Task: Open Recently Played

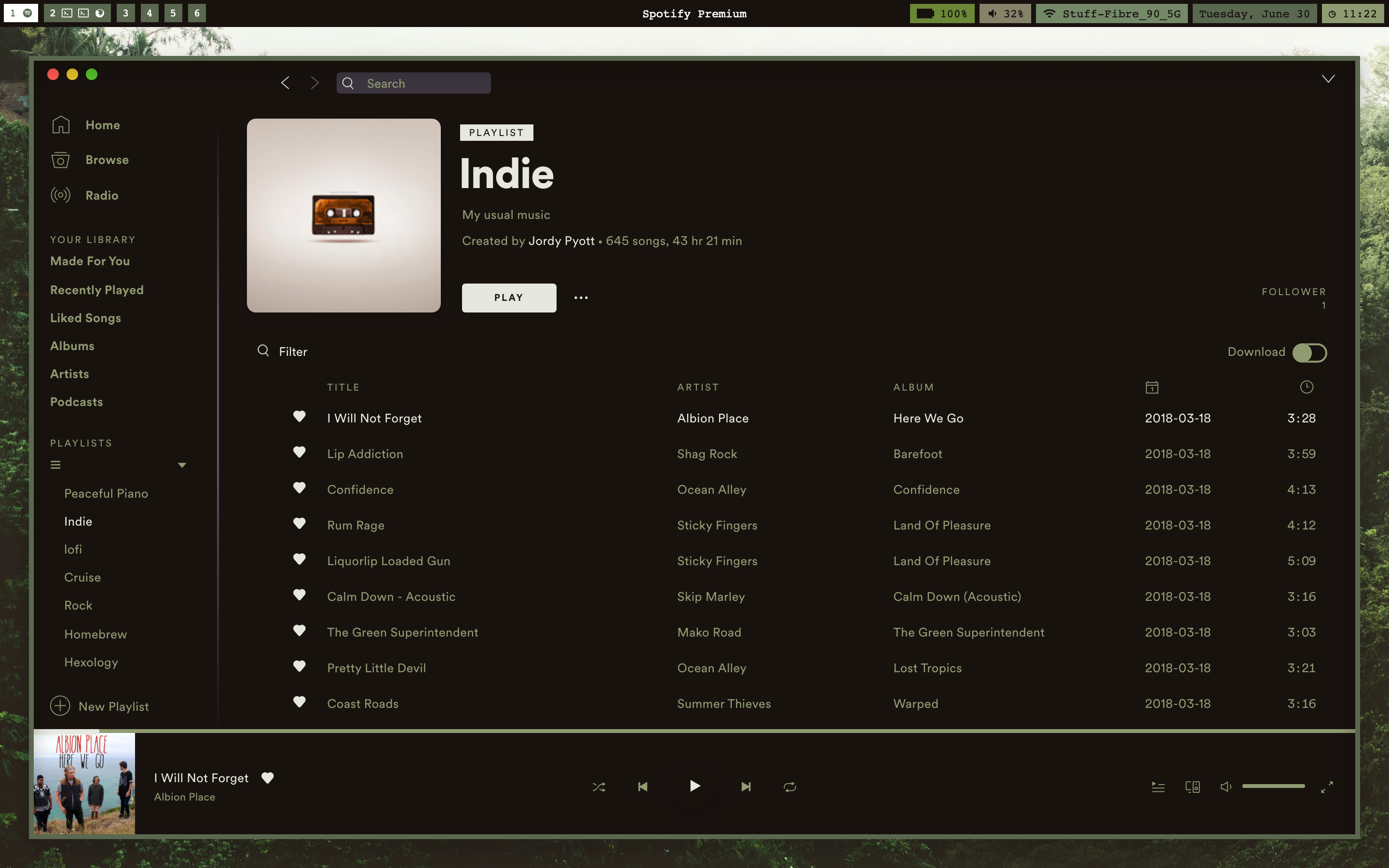Action: [97, 290]
